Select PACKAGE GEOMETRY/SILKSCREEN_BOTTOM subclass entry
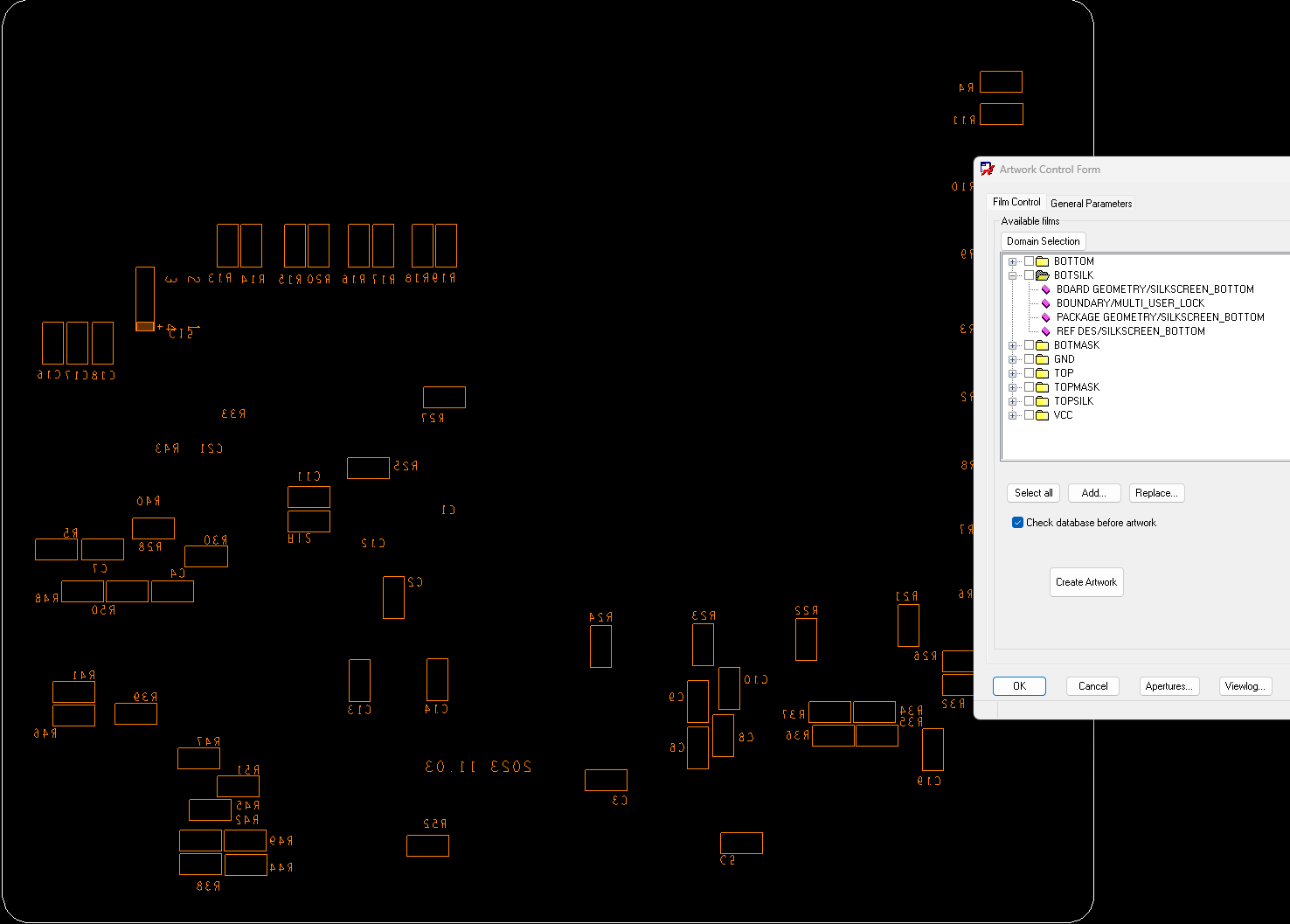 point(1160,317)
